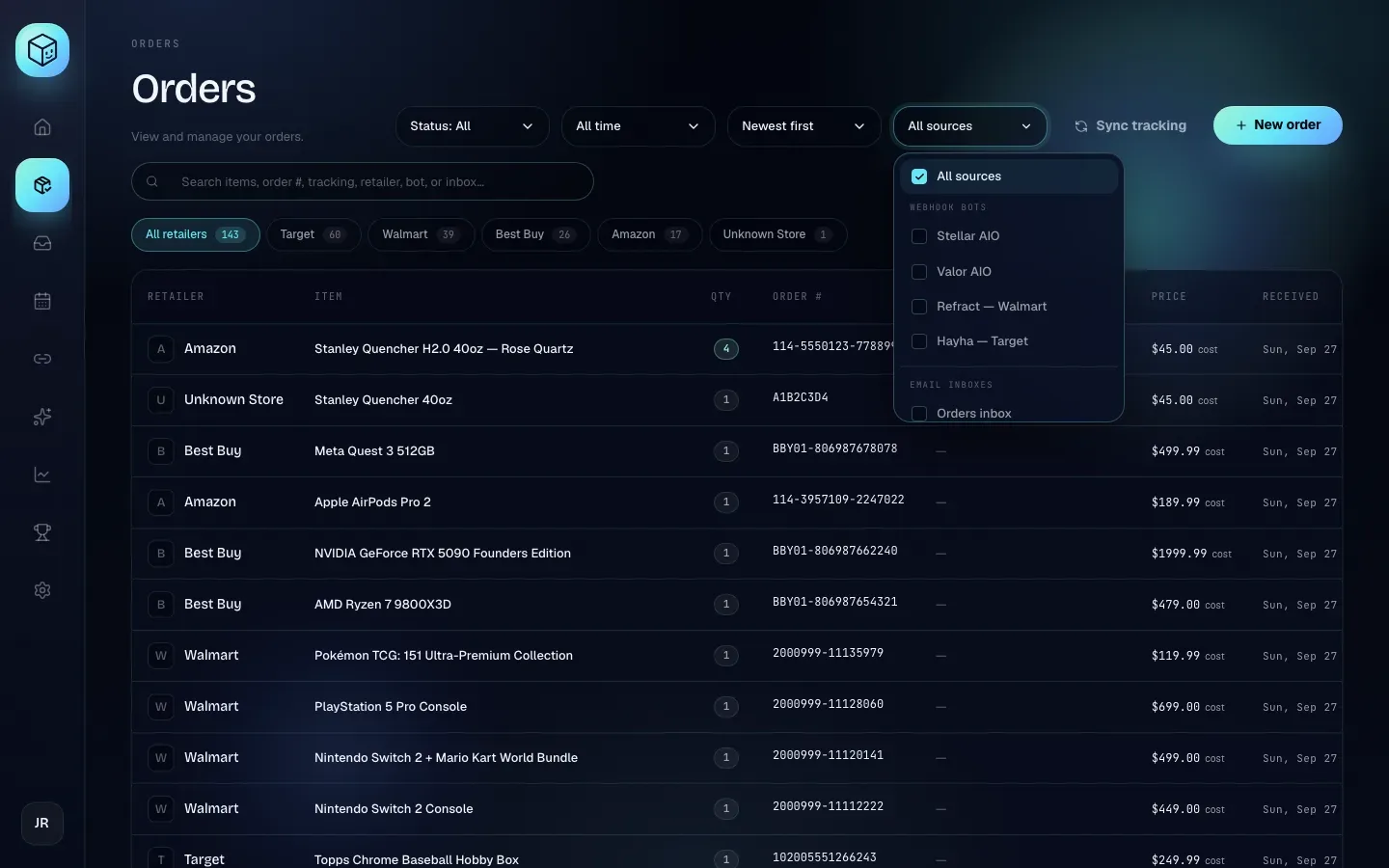Collapse the All sources dropdown
This screenshot has height=868, width=1389.
[970, 126]
